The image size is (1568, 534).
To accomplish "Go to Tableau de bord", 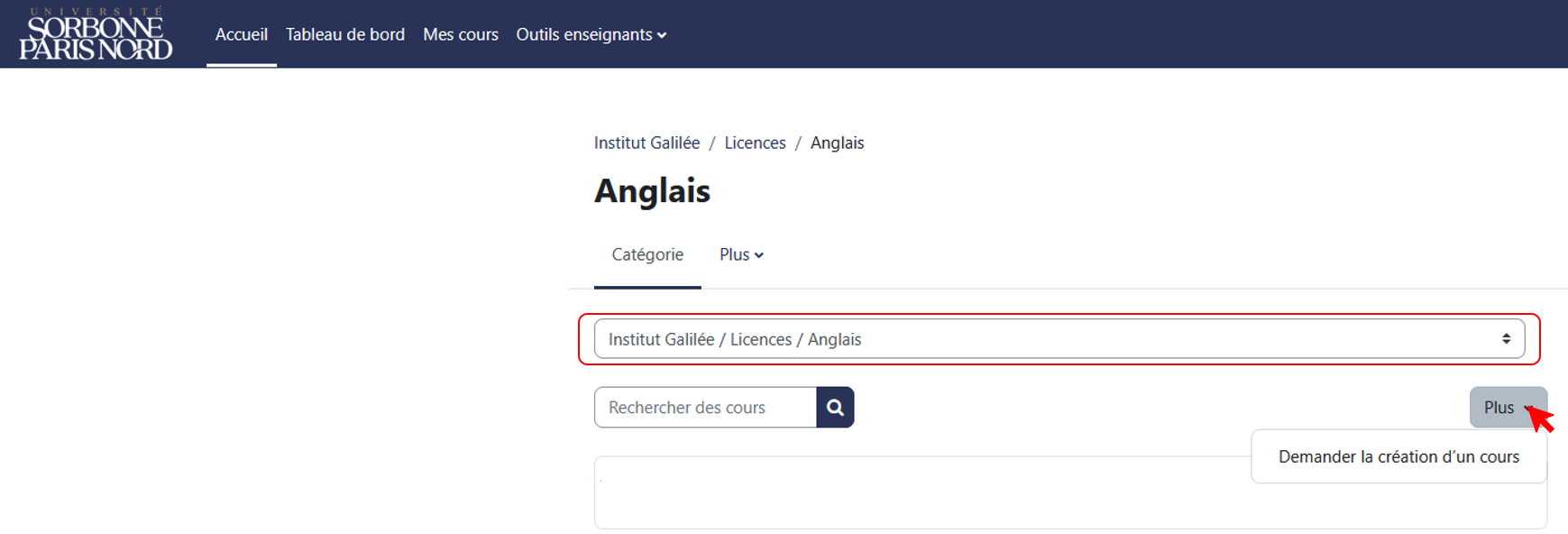I will click(345, 34).
